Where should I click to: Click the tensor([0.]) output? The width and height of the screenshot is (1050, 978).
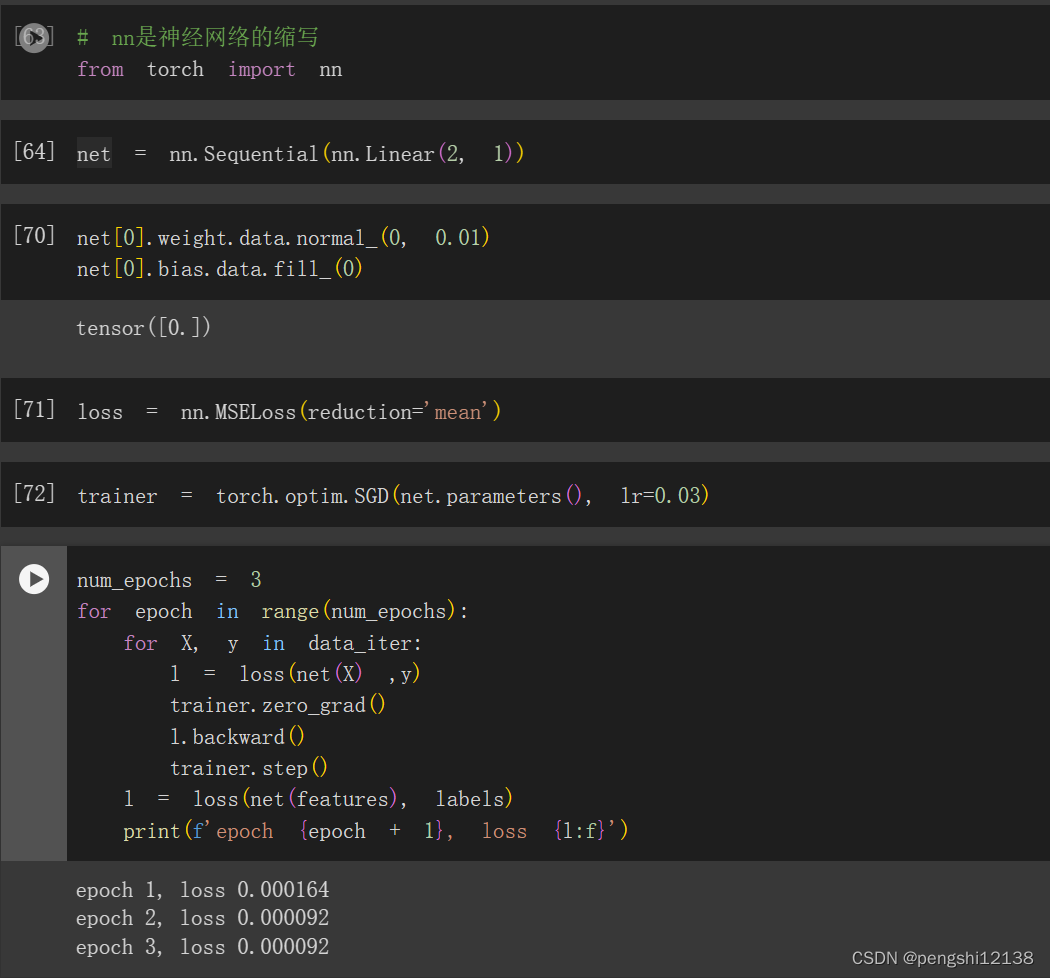(x=143, y=328)
